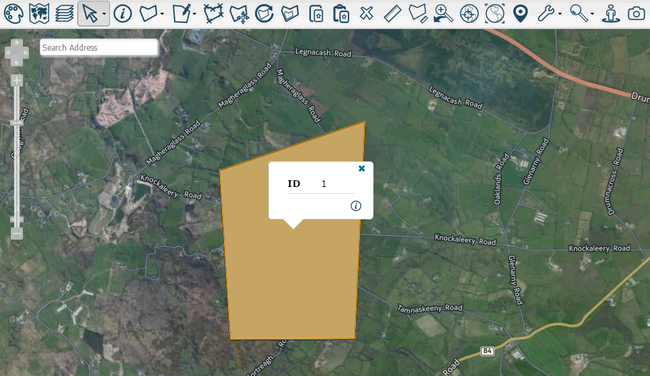Image resolution: width=650 pixels, height=376 pixels.
Task: Zoom to previous extent magnifier icon
Action: tap(443, 14)
